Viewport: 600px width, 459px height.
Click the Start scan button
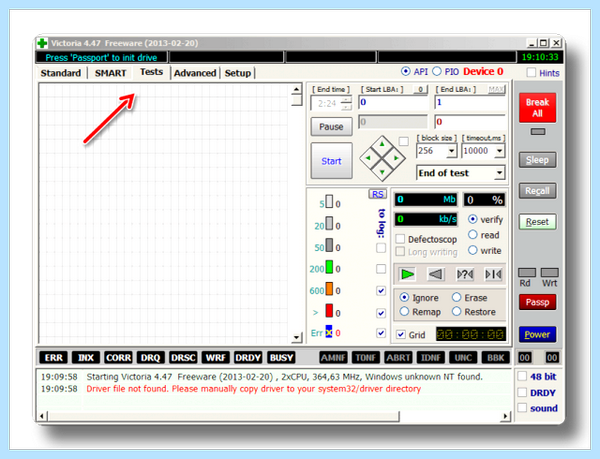[331, 161]
